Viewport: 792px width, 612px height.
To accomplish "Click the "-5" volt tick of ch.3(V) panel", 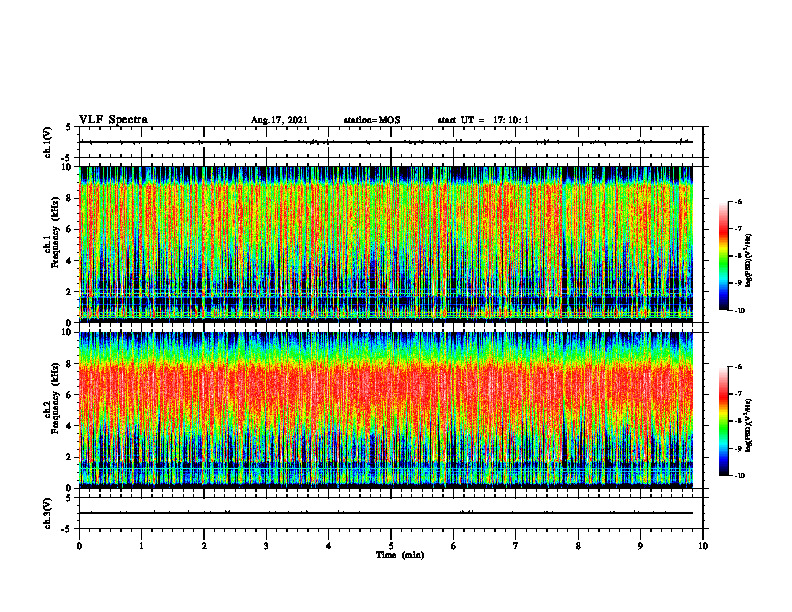I will pos(67,529).
